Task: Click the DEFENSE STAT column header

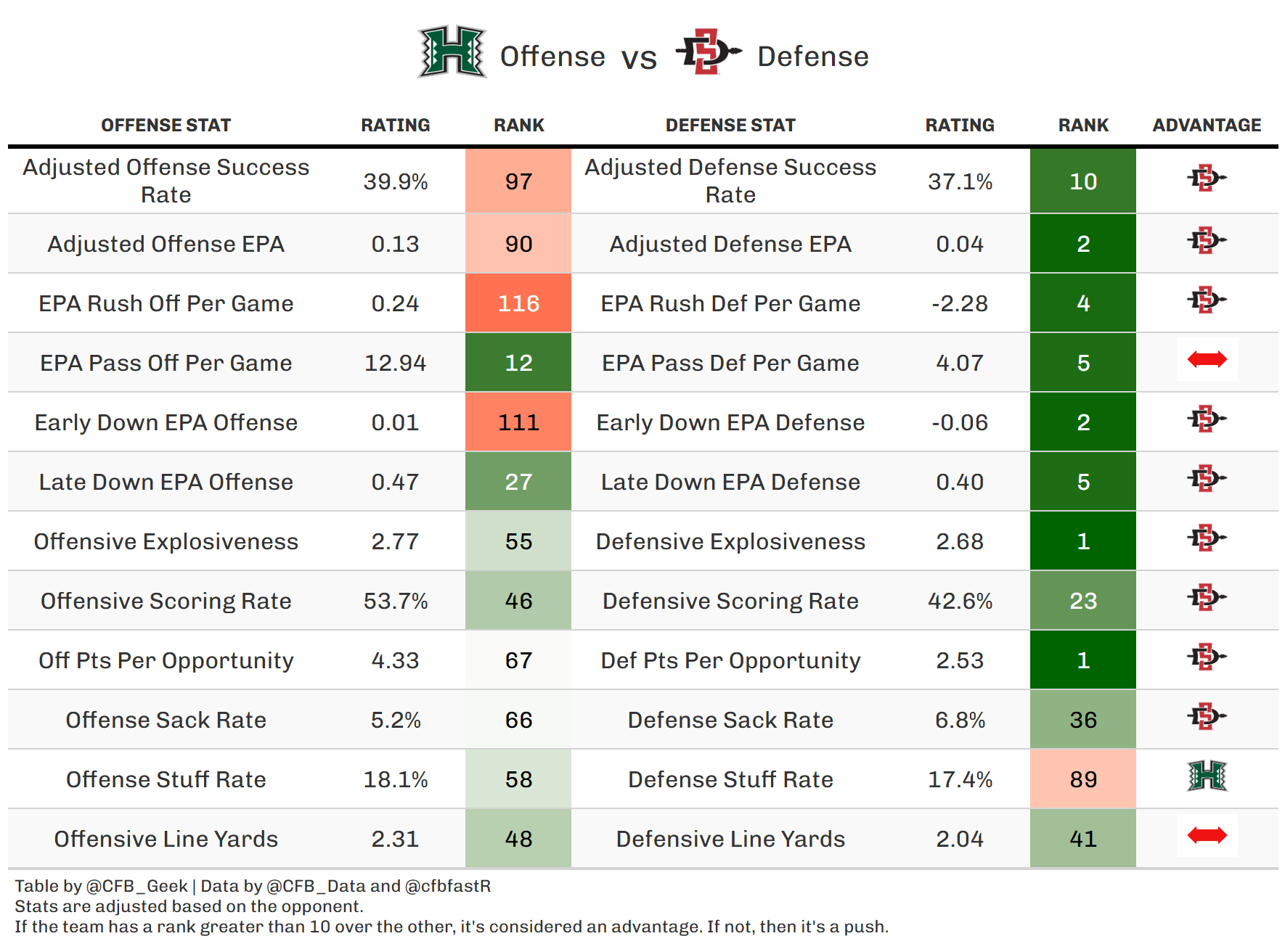Action: point(730,126)
